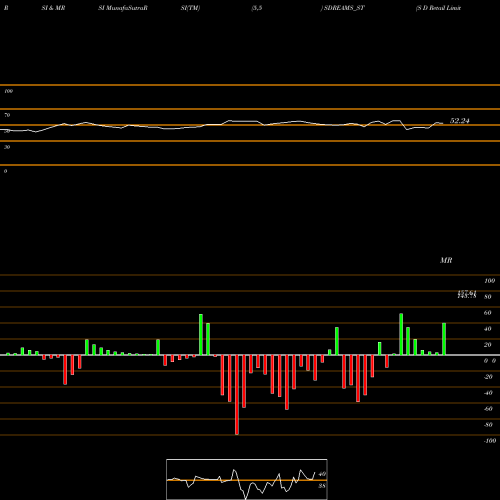
Task: Click the -20 label on MR axis
Action: [488, 377]
